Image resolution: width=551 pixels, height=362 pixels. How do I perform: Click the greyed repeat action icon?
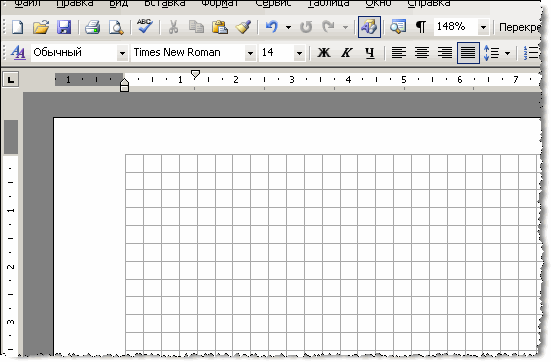(306, 27)
